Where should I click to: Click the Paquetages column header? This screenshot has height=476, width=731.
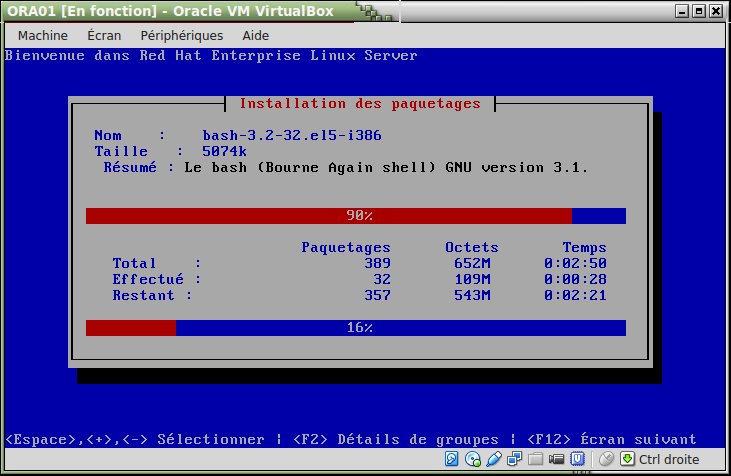tap(345, 248)
